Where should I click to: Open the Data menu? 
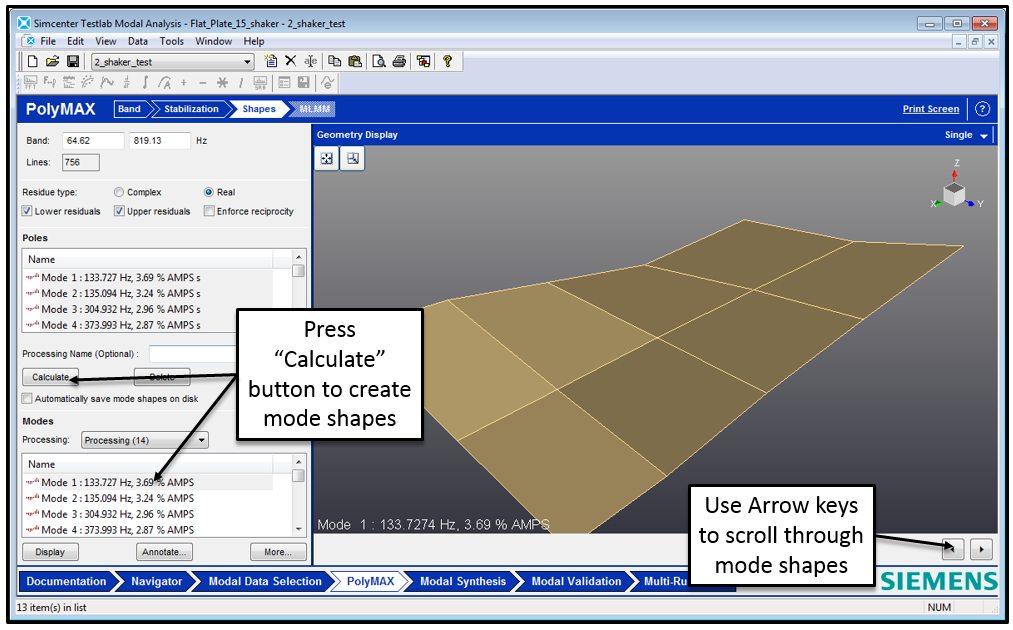tap(138, 41)
